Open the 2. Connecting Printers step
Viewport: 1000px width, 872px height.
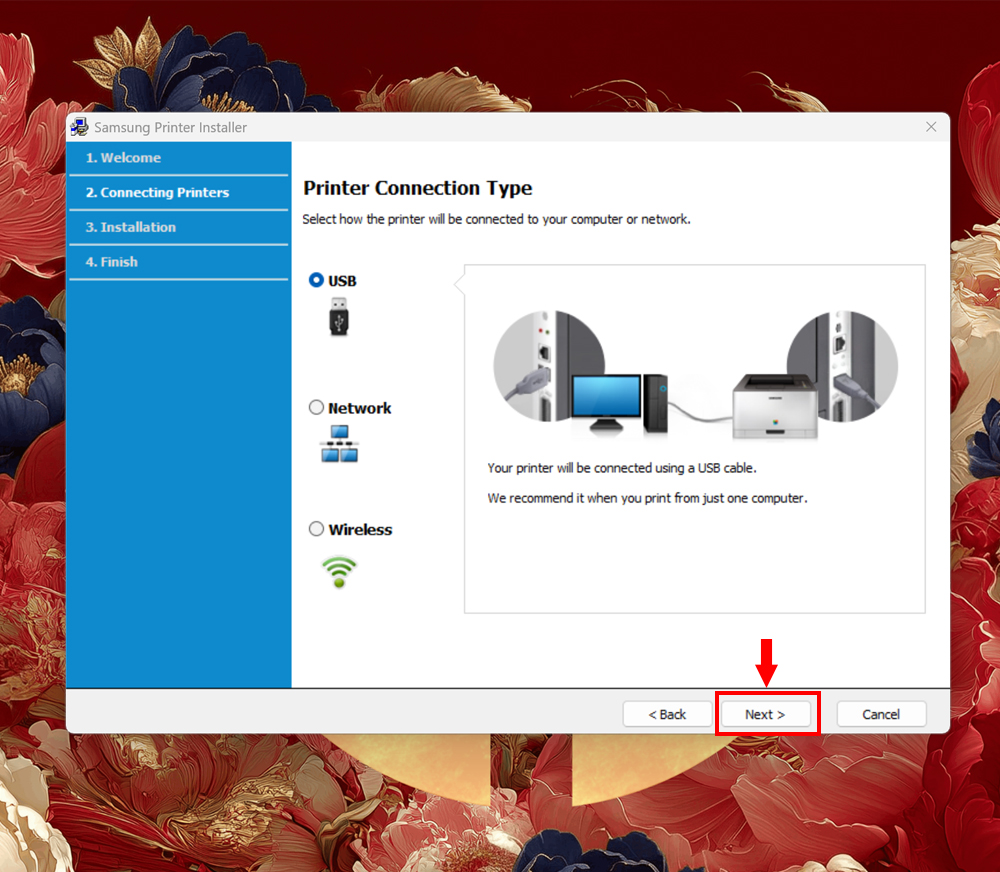click(179, 192)
